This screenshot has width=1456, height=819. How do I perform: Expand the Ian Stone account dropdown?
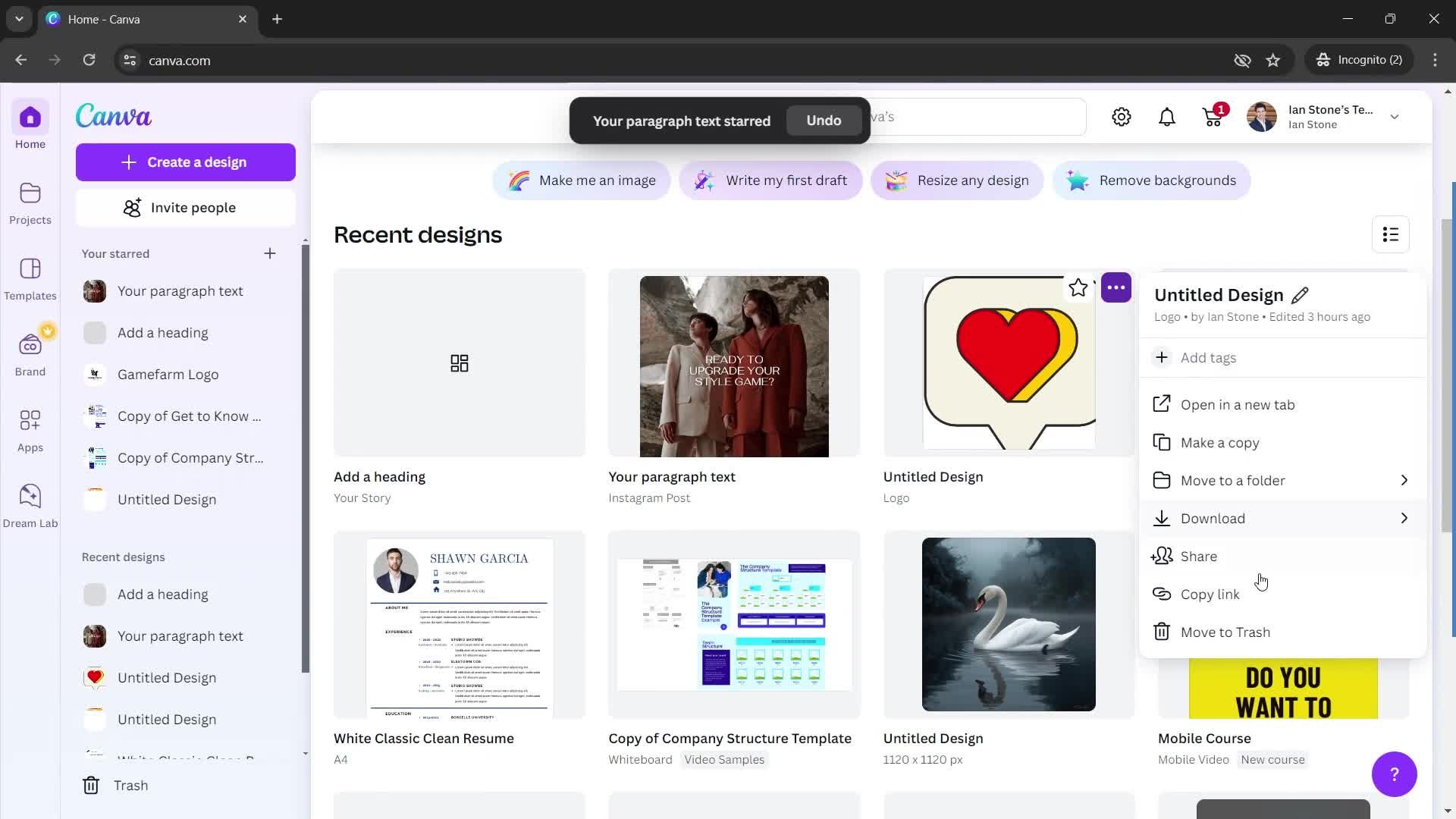pos(1397,117)
